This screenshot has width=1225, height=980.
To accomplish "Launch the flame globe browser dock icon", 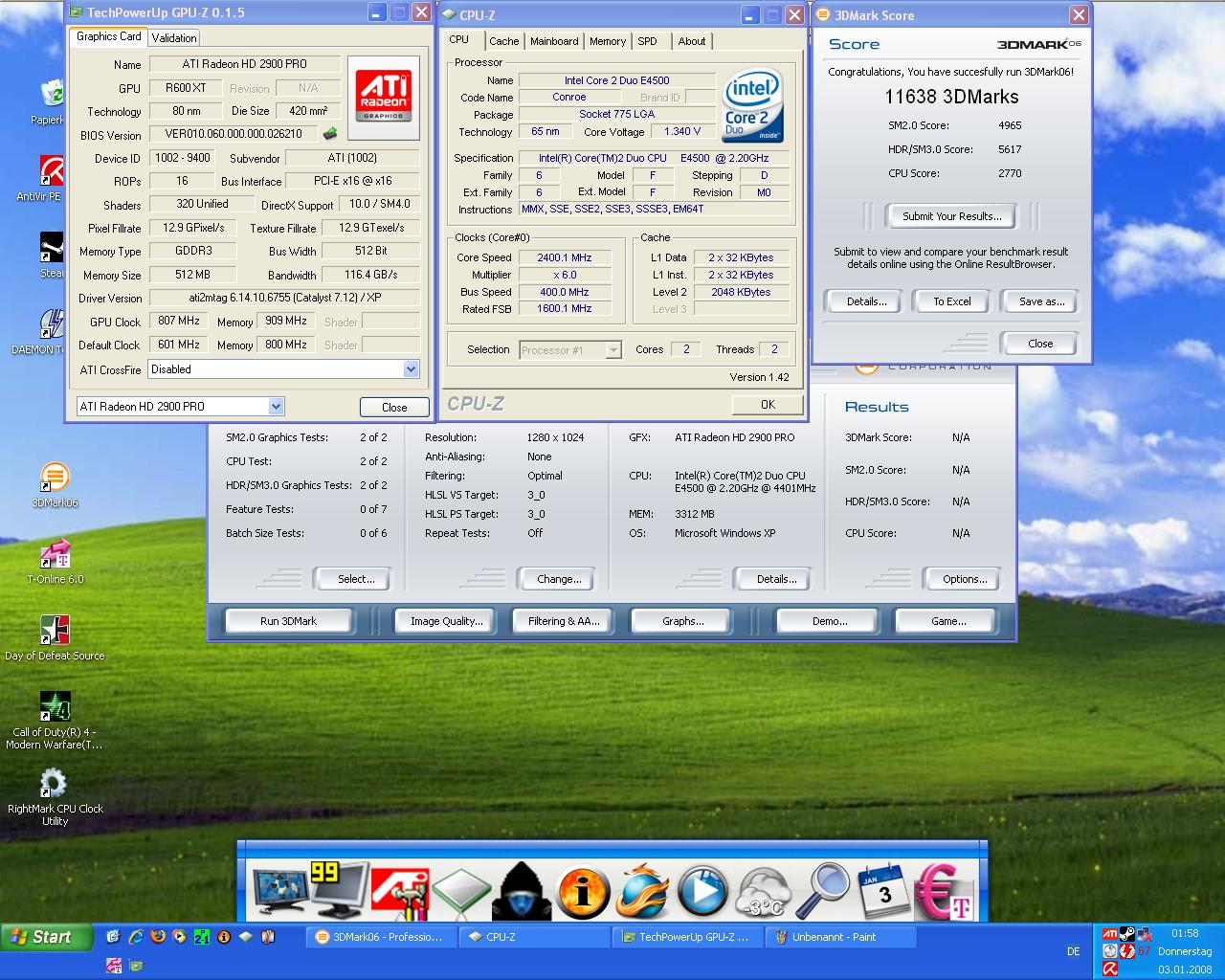I will (641, 891).
